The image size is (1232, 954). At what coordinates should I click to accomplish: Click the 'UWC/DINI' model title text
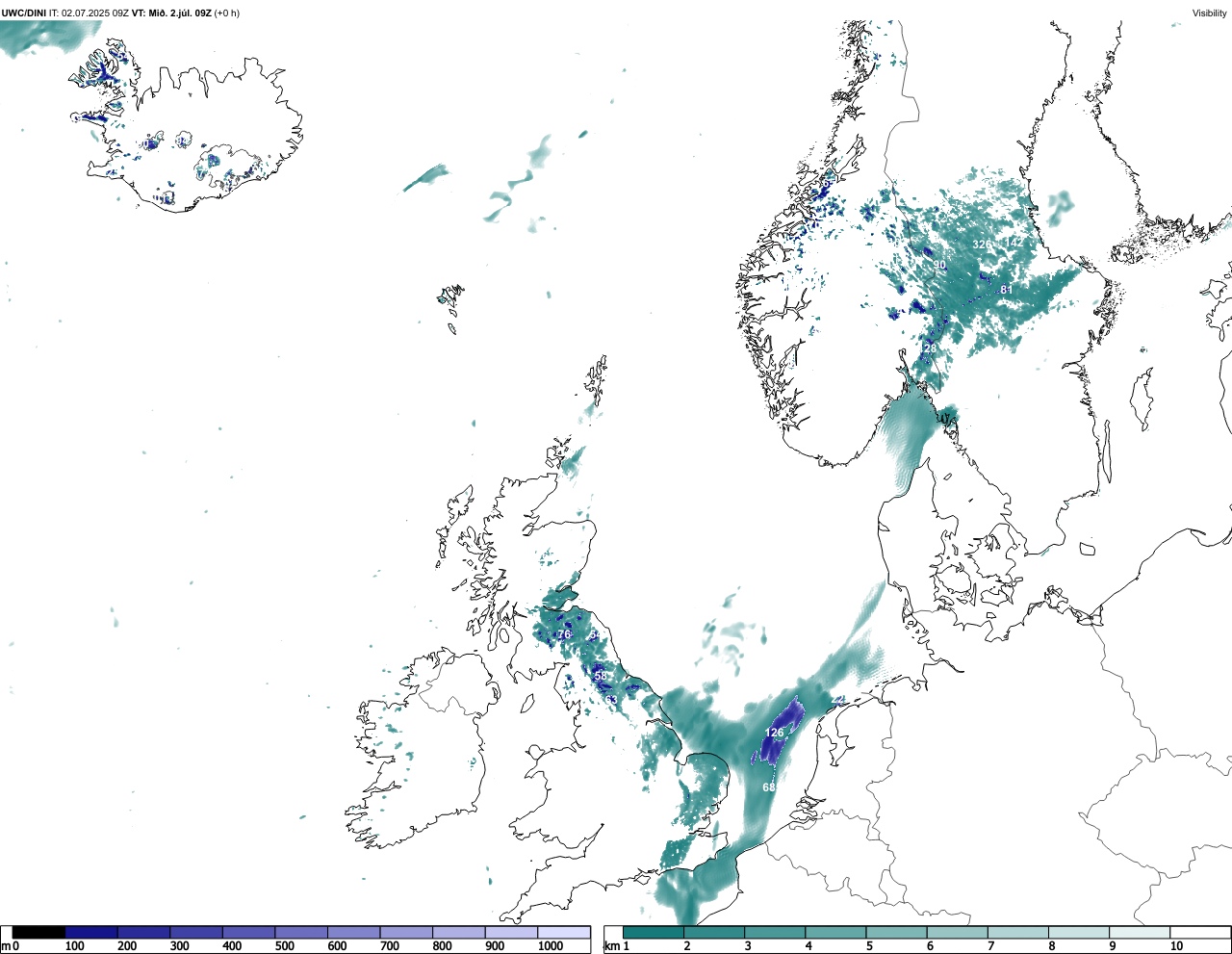coord(24,13)
